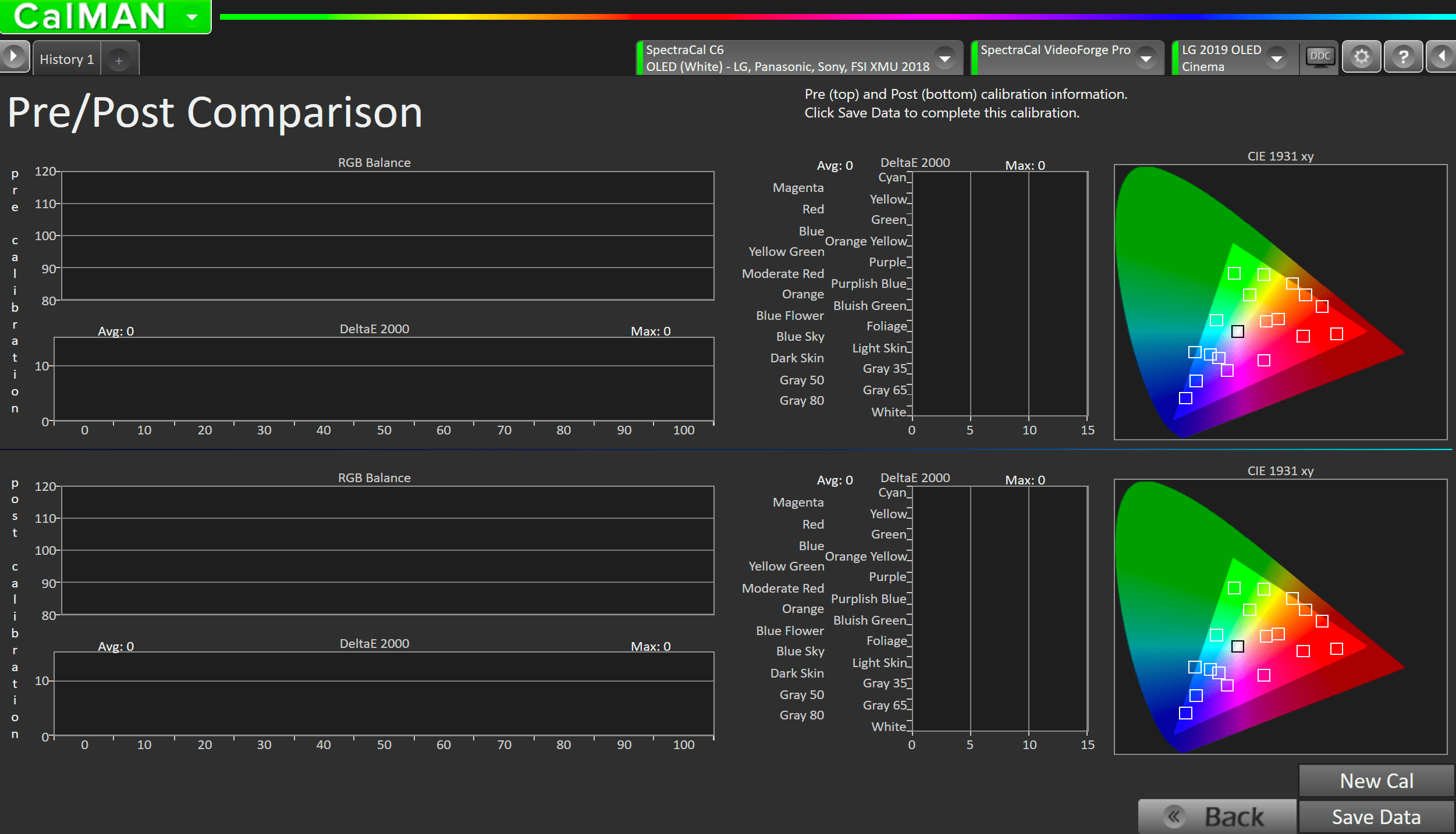This screenshot has width=1456, height=834.
Task: Open the settings gear icon
Action: [x=1361, y=57]
